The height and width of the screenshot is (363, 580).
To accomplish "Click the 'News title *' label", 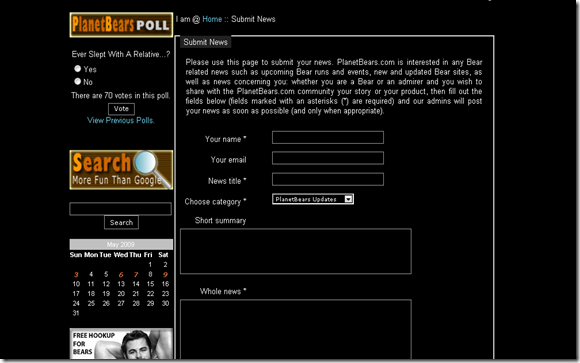I will click(x=227, y=181).
